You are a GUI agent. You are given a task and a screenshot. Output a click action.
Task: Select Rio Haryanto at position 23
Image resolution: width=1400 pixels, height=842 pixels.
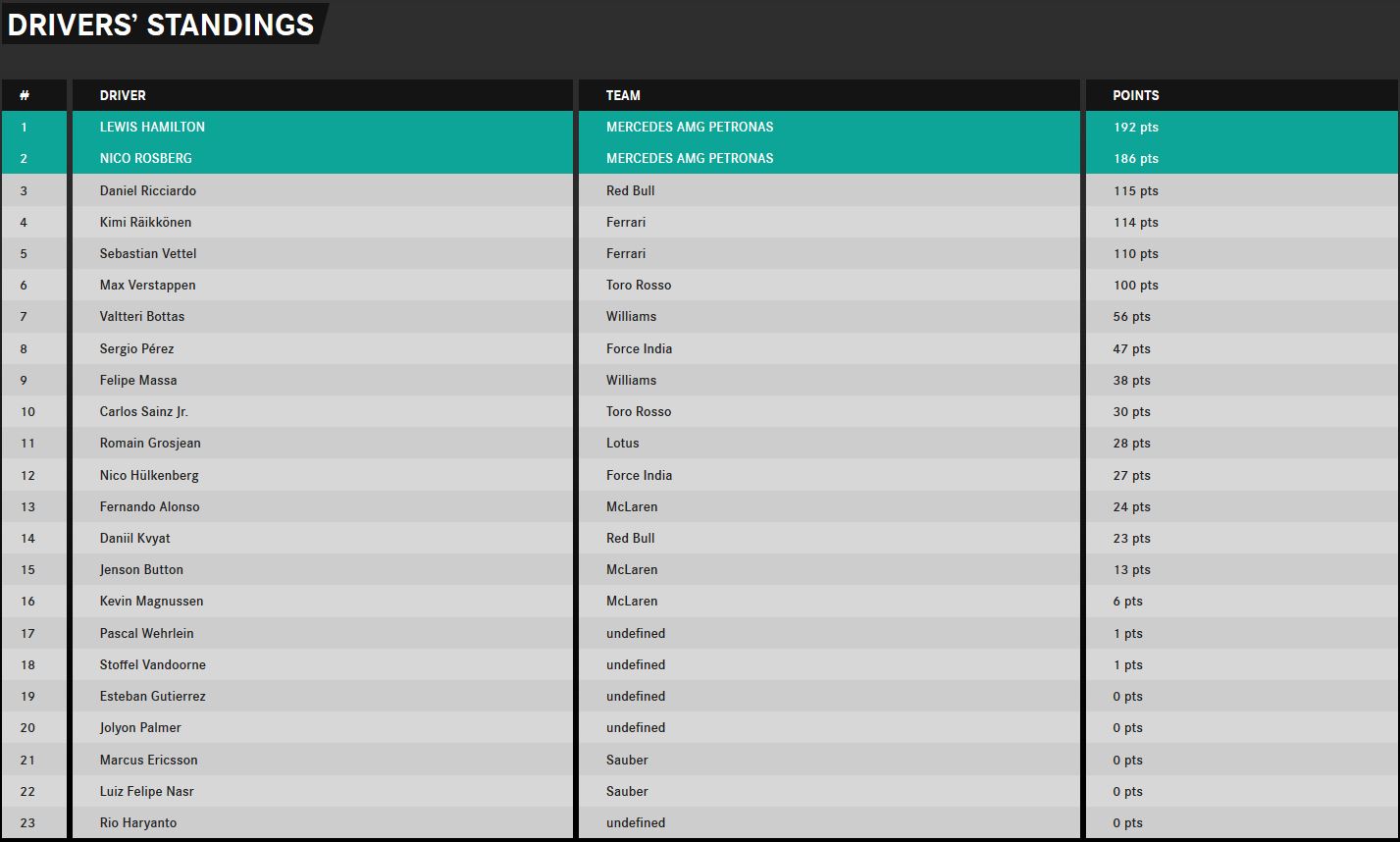pos(138,822)
